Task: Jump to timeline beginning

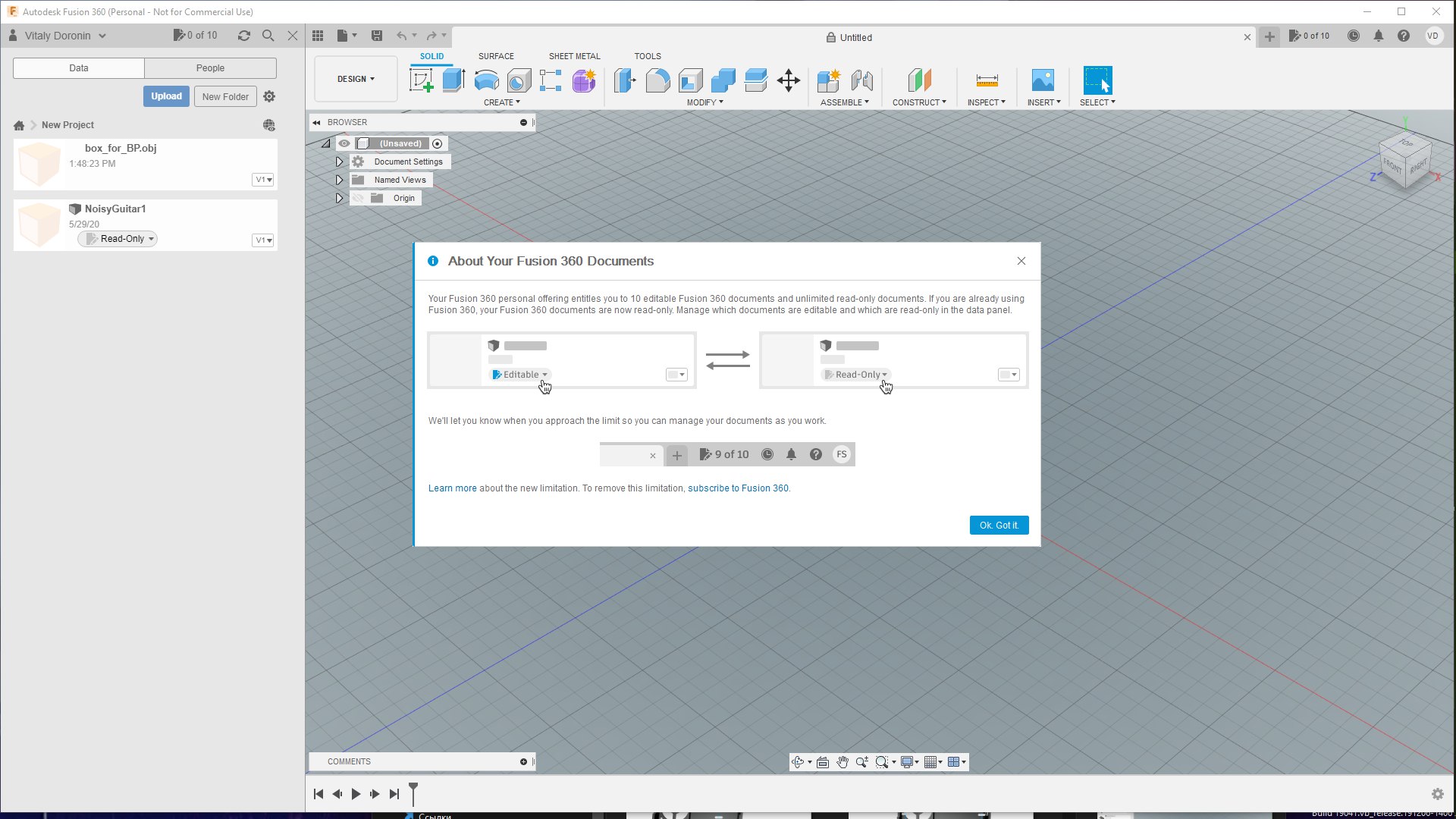Action: pyautogui.click(x=318, y=794)
